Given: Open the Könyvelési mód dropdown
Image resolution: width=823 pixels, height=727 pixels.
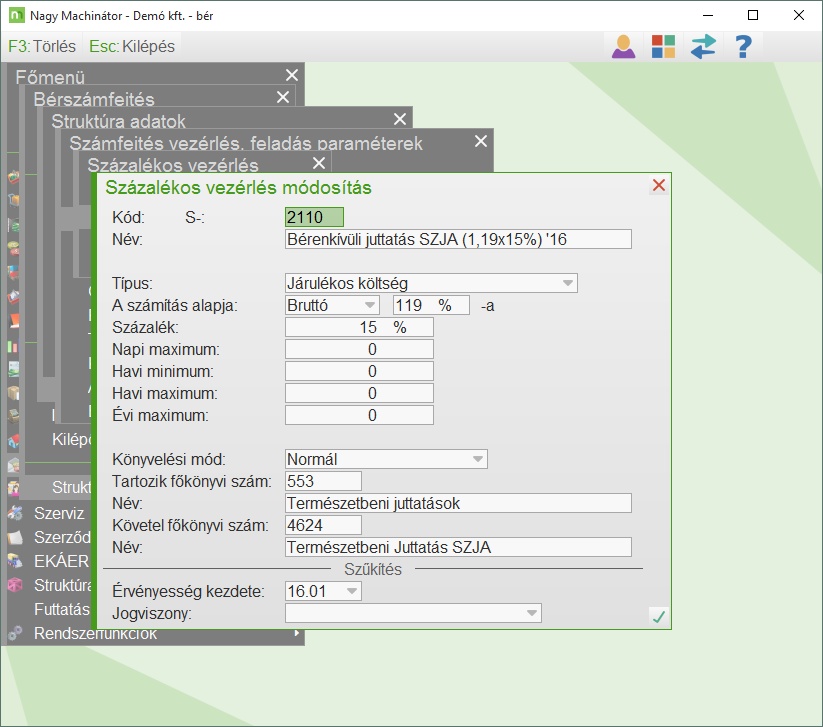Looking at the screenshot, I should click(477, 459).
